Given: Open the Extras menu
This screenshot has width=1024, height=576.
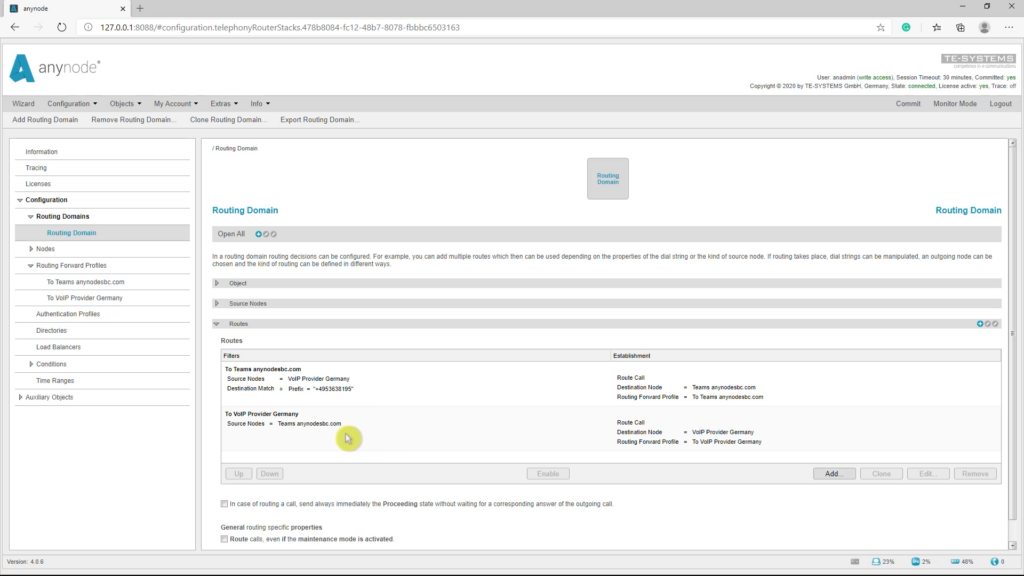Looking at the screenshot, I should pos(224,104).
